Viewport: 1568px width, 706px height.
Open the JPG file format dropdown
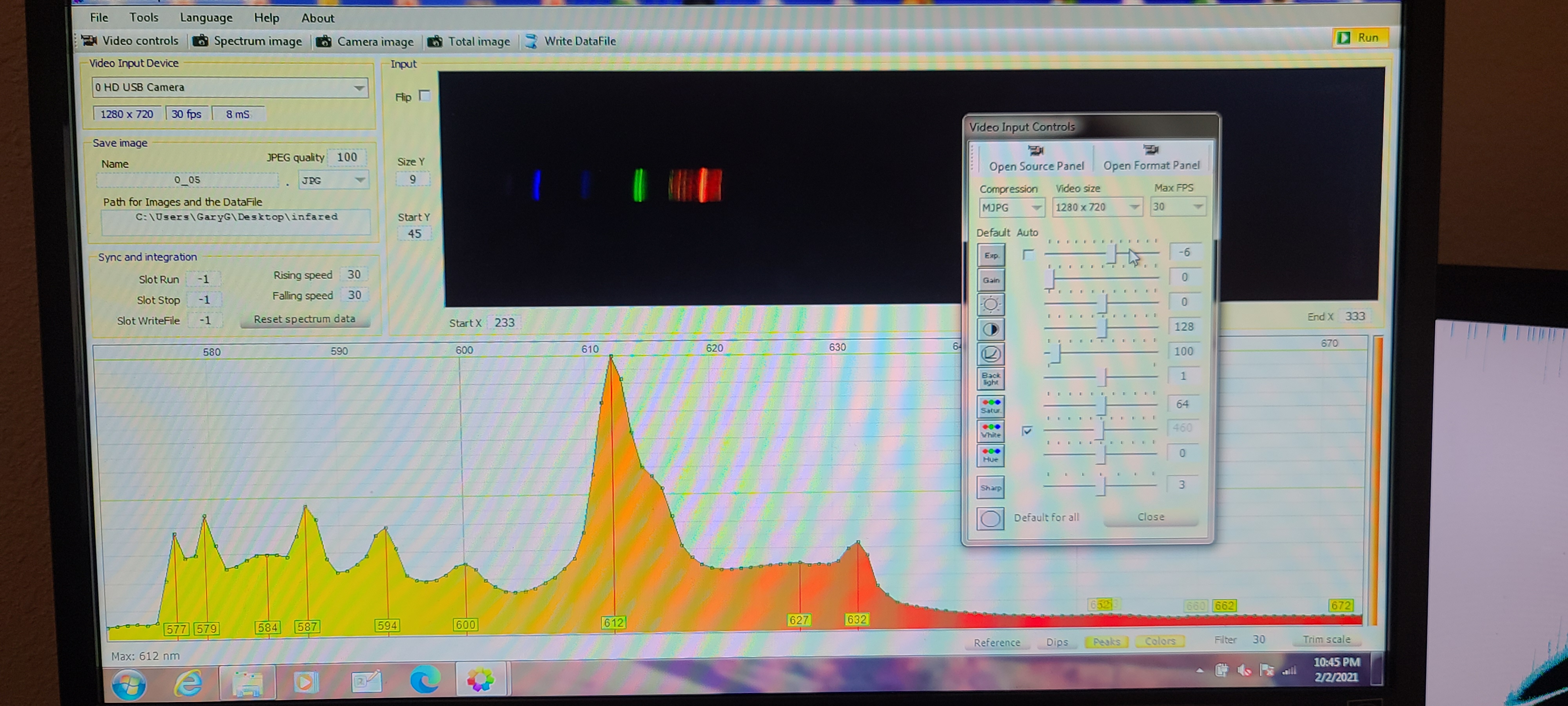(x=360, y=180)
